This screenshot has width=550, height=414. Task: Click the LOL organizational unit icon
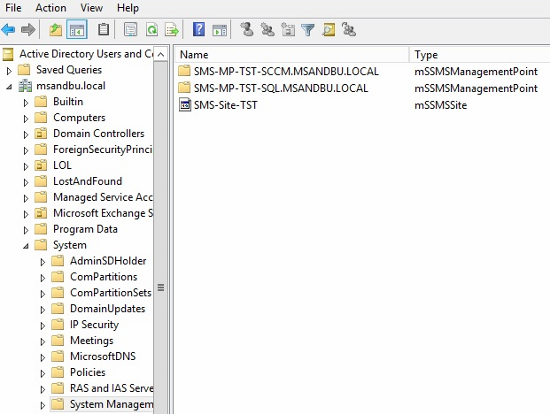pyautogui.click(x=41, y=165)
